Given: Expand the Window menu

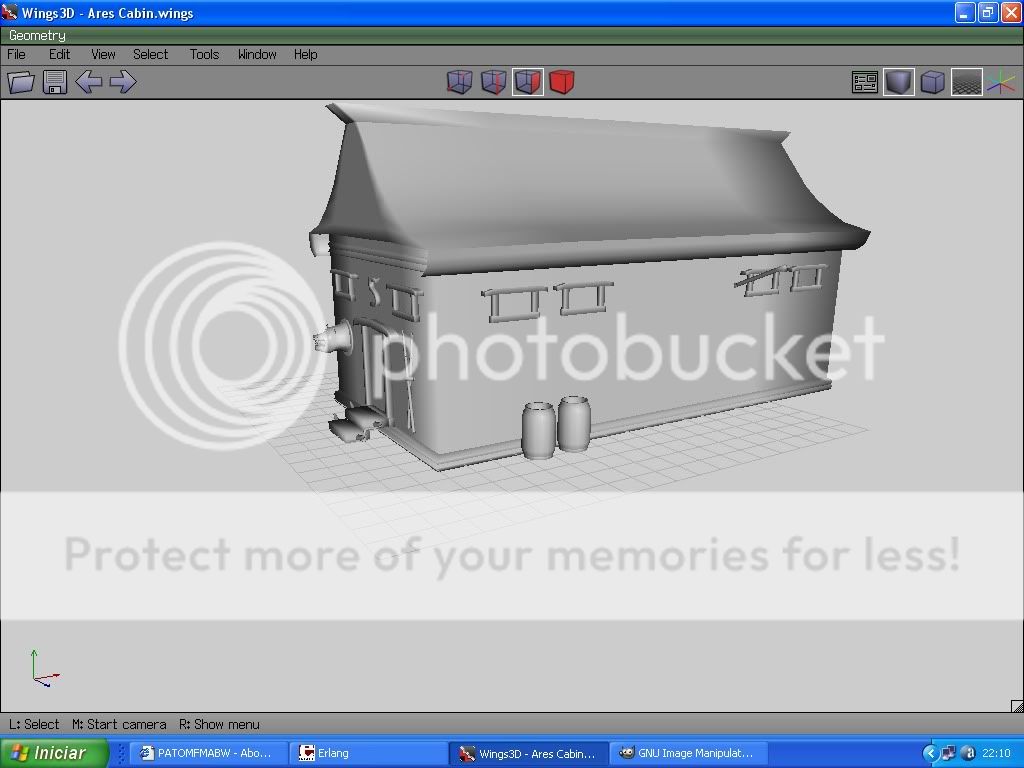Looking at the screenshot, I should [257, 54].
